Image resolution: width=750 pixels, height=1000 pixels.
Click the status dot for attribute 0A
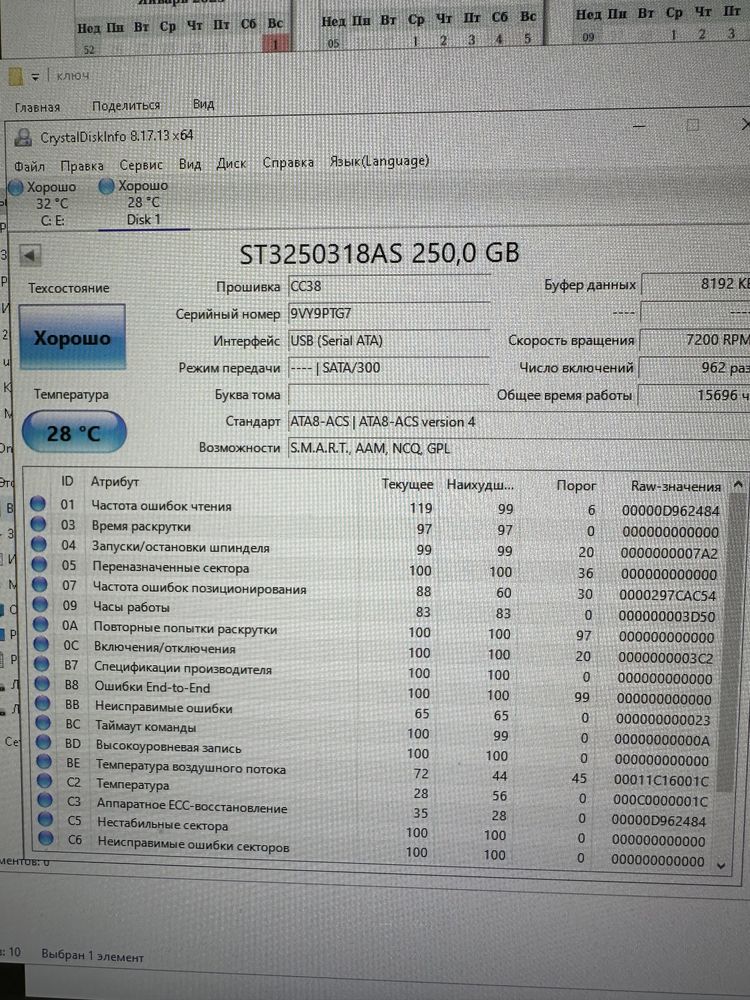[41, 624]
